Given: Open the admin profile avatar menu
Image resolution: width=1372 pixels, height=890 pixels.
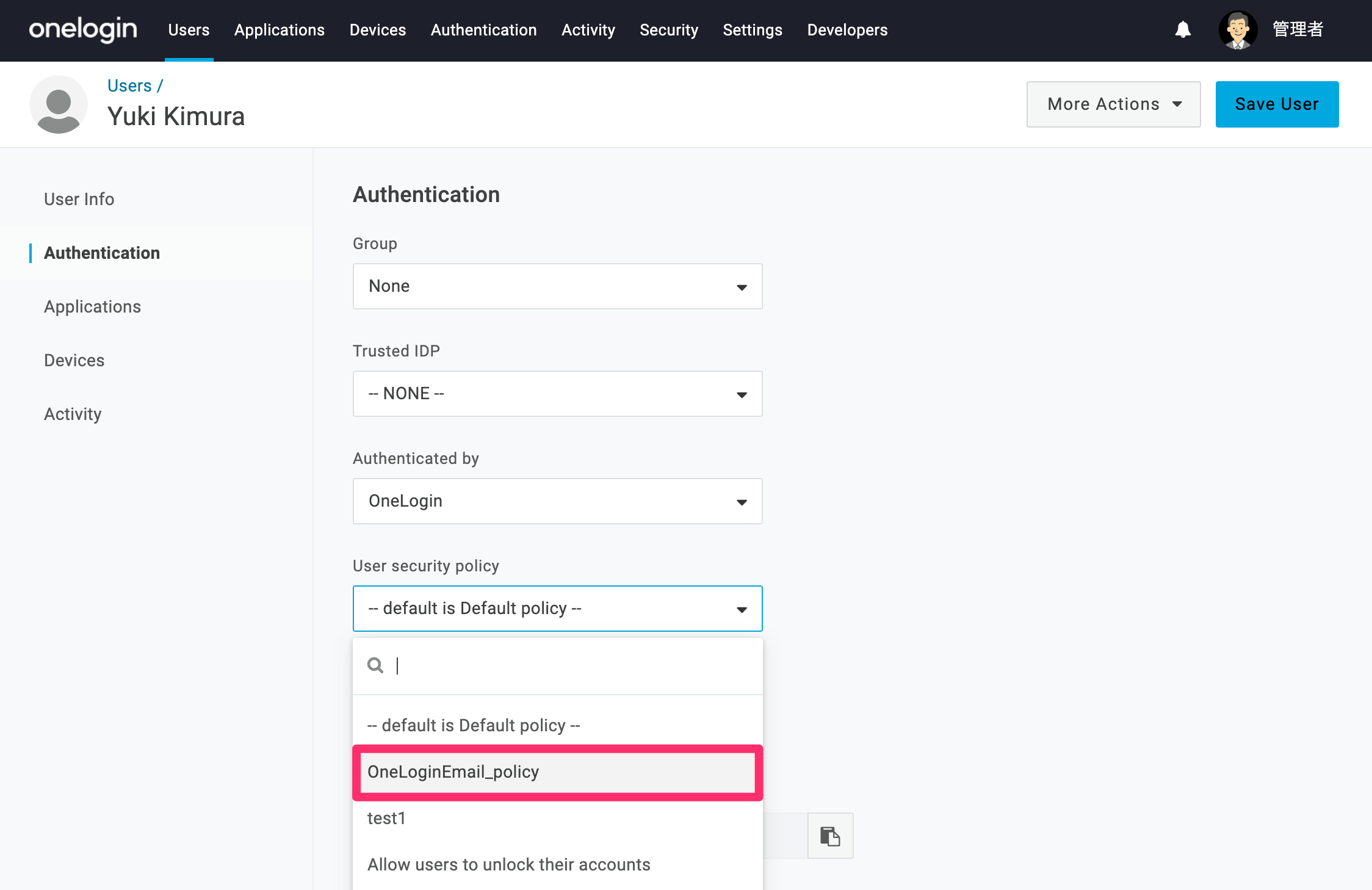Looking at the screenshot, I should pyautogui.click(x=1238, y=30).
